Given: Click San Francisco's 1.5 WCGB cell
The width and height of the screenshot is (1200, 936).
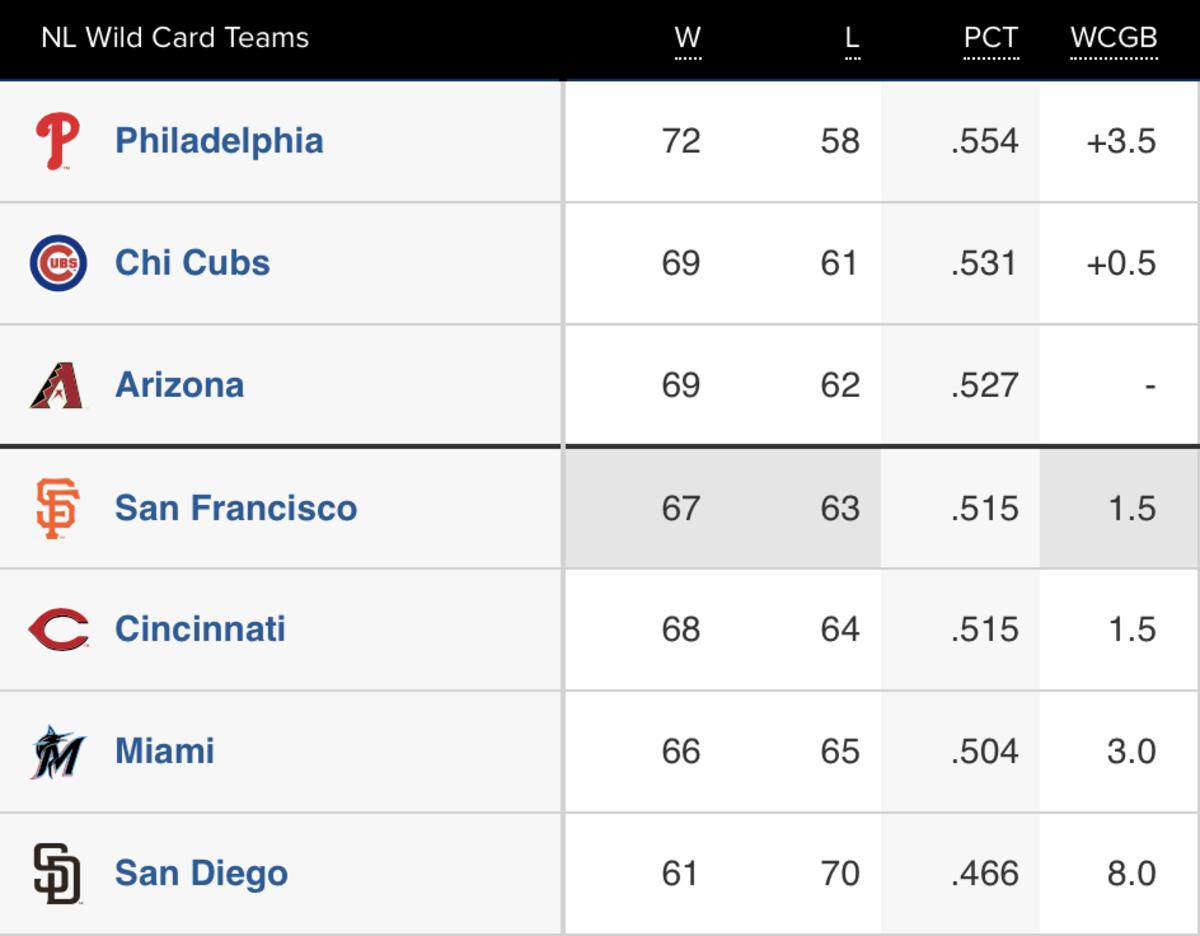Looking at the screenshot, I should (1131, 508).
